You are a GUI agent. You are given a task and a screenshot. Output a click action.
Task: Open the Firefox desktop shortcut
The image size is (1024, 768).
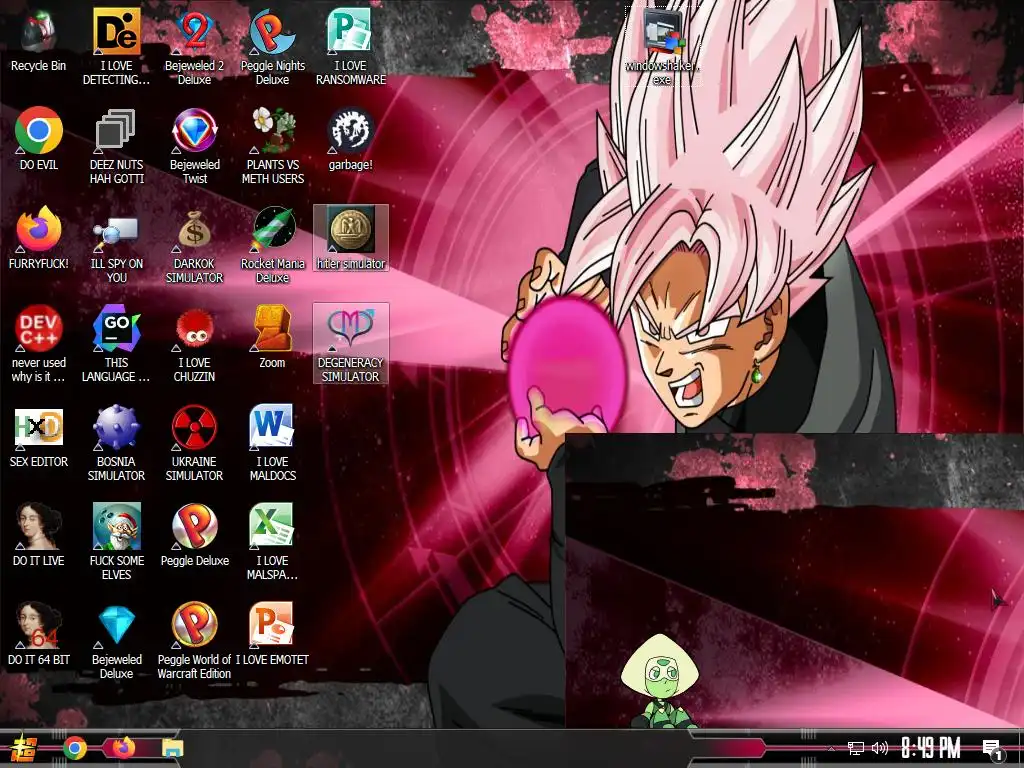pos(39,238)
